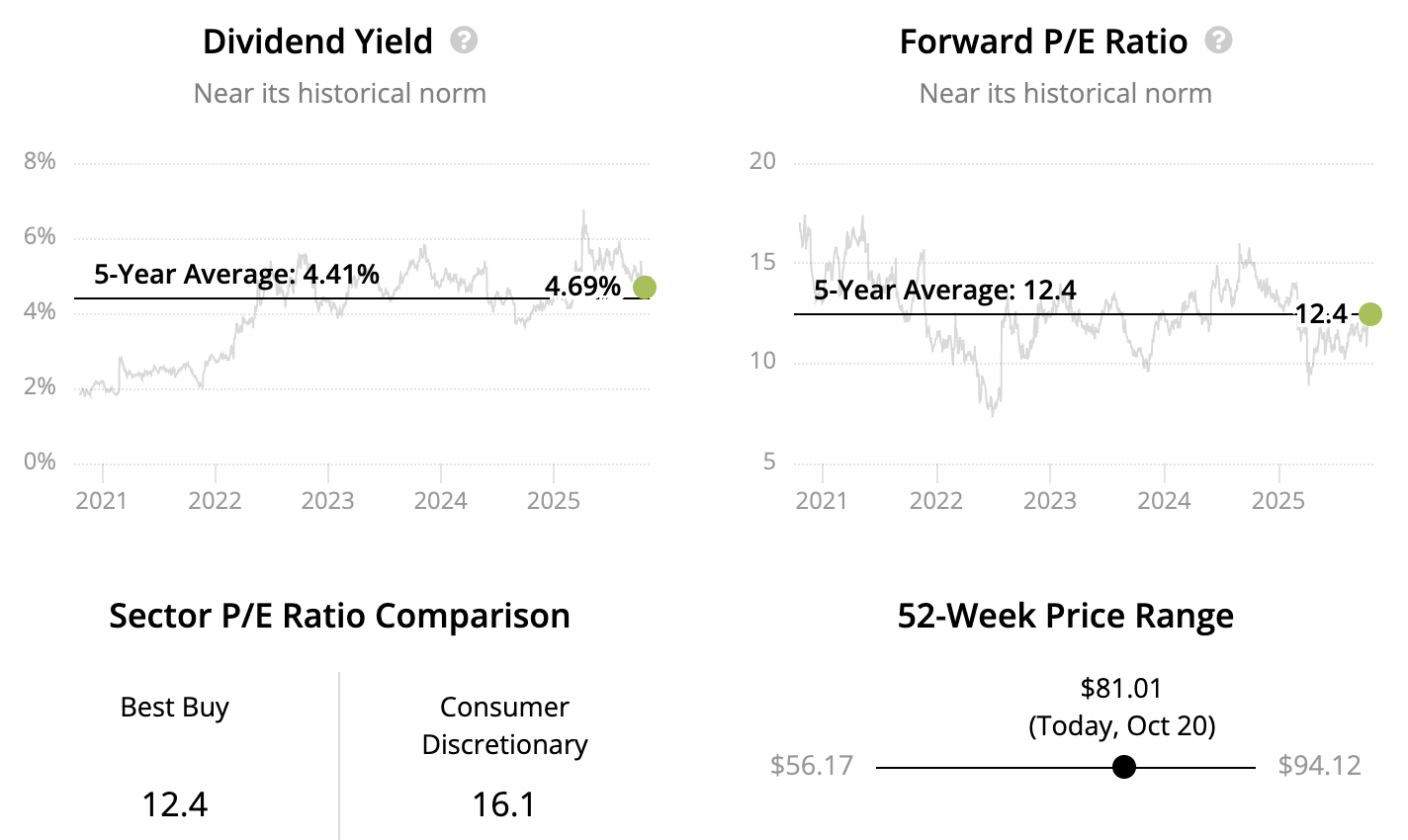1408x840 pixels.
Task: Click the Dividend Yield help question-mark icon
Action: click(x=464, y=41)
